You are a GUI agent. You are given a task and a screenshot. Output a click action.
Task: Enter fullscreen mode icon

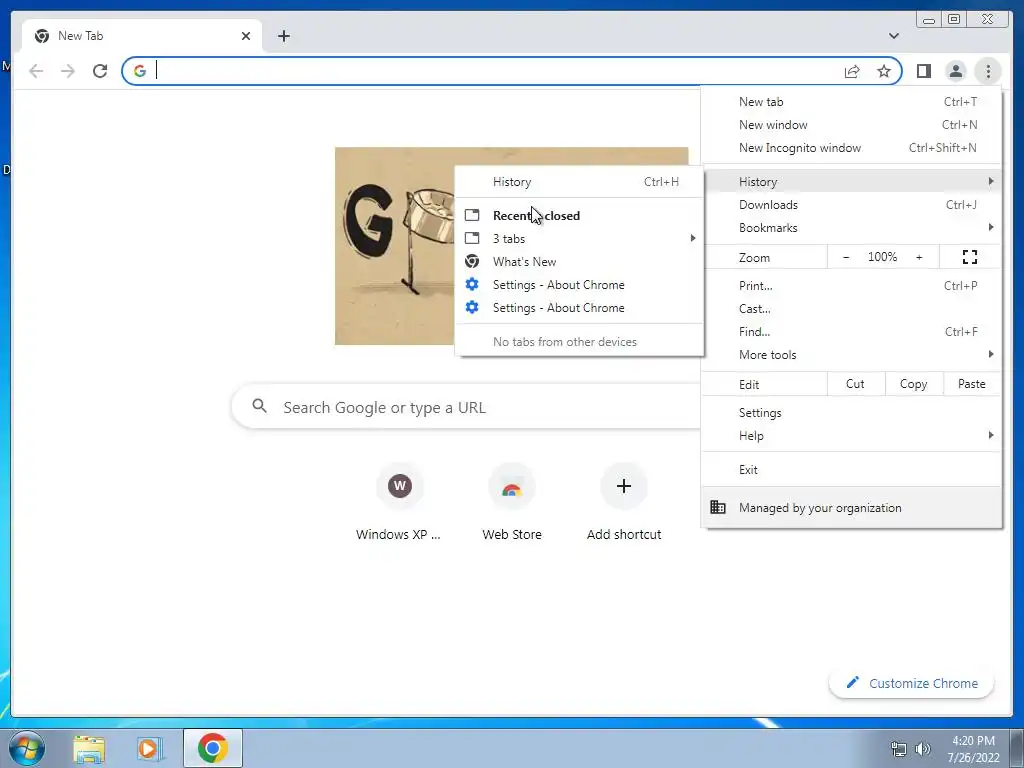click(x=970, y=257)
